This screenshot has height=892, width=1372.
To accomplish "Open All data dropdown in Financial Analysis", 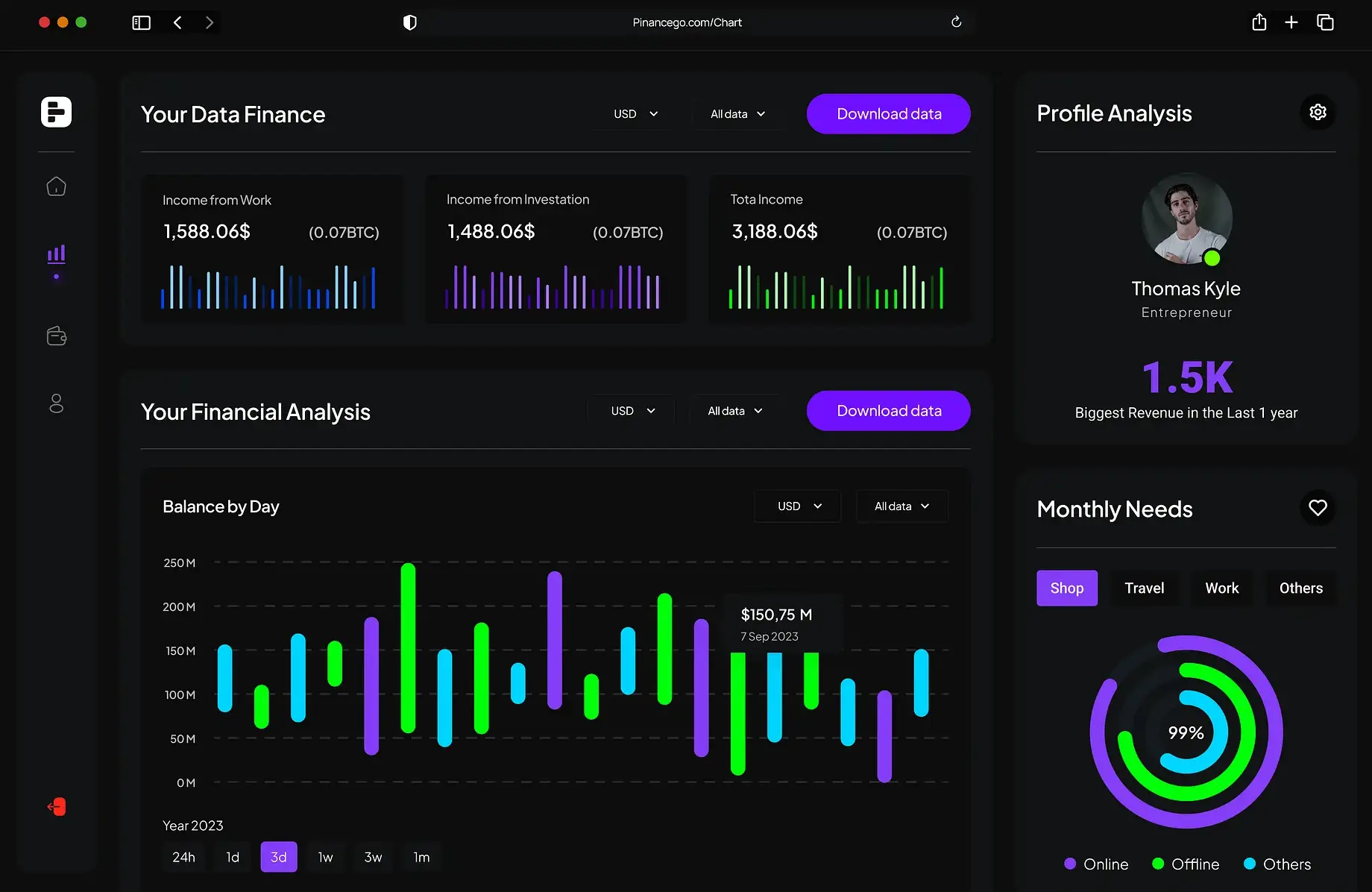I will 735,411.
